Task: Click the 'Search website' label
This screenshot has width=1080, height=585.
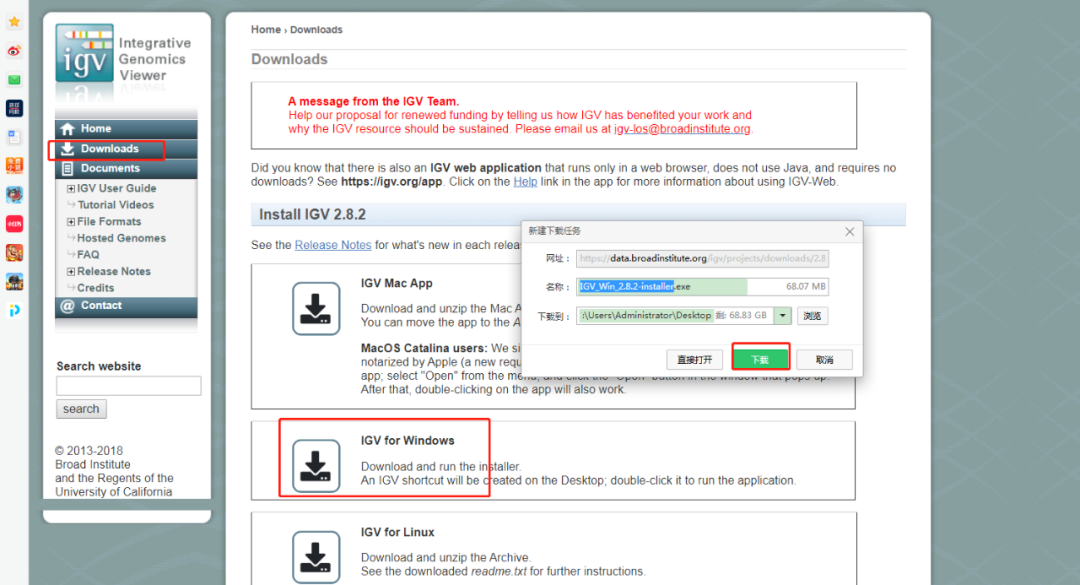Action: (x=98, y=367)
